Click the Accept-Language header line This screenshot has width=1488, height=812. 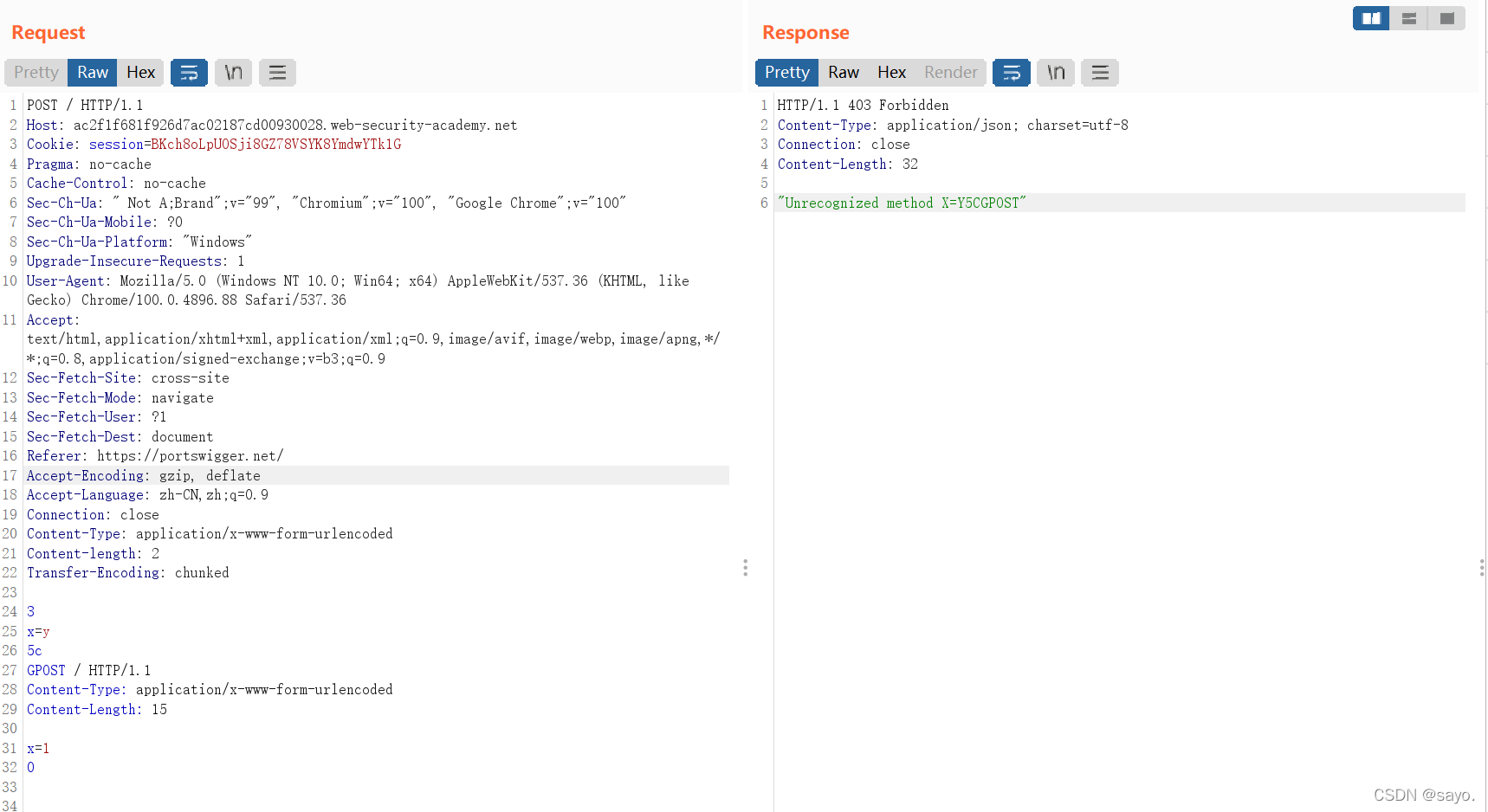click(x=147, y=495)
